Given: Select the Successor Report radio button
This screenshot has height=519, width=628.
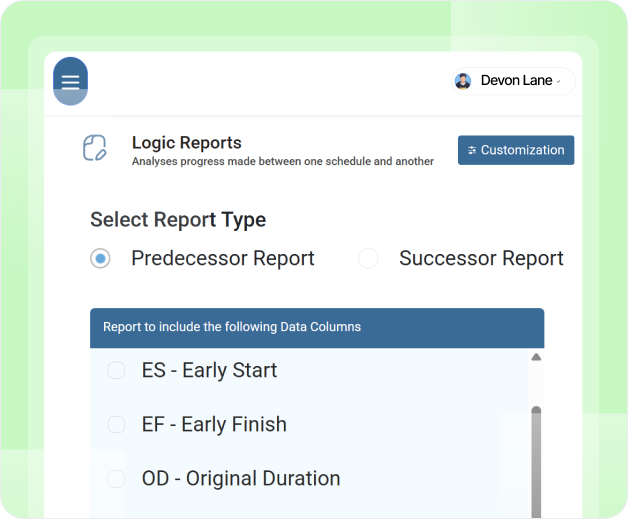Looking at the screenshot, I should pyautogui.click(x=368, y=258).
